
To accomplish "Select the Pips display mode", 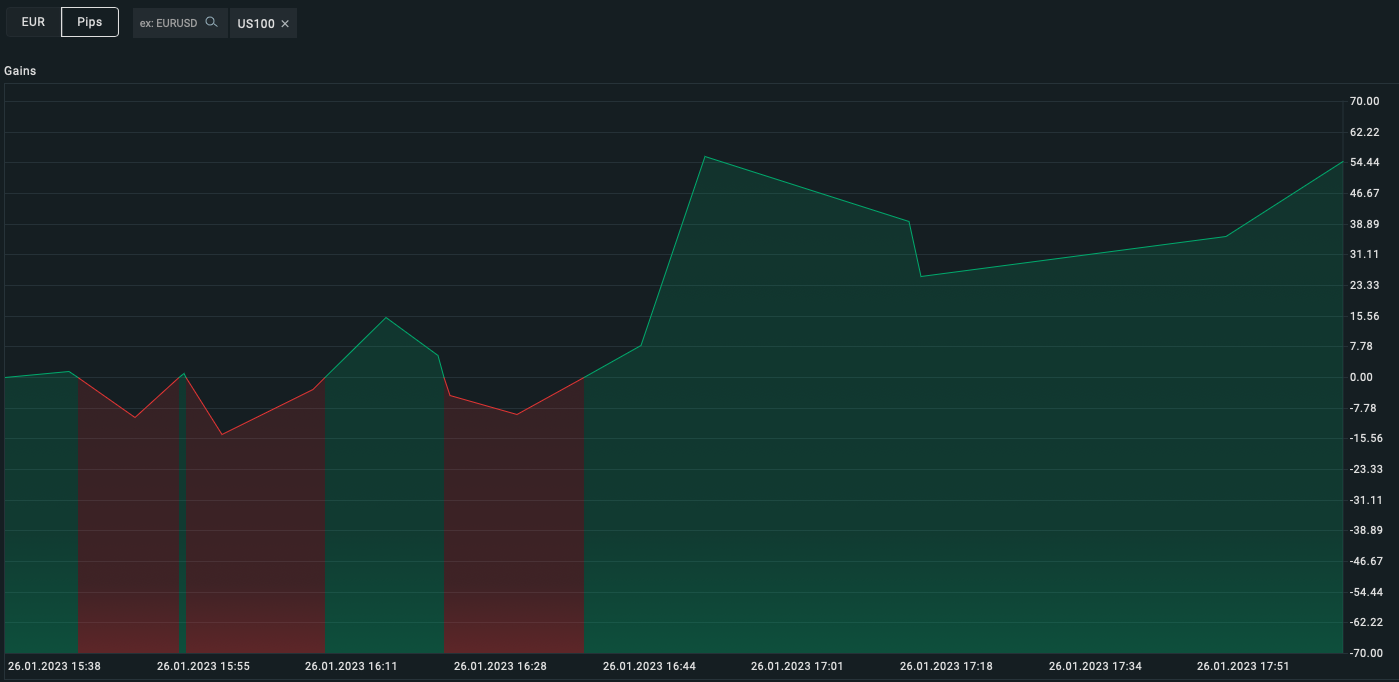I will tap(90, 22).
